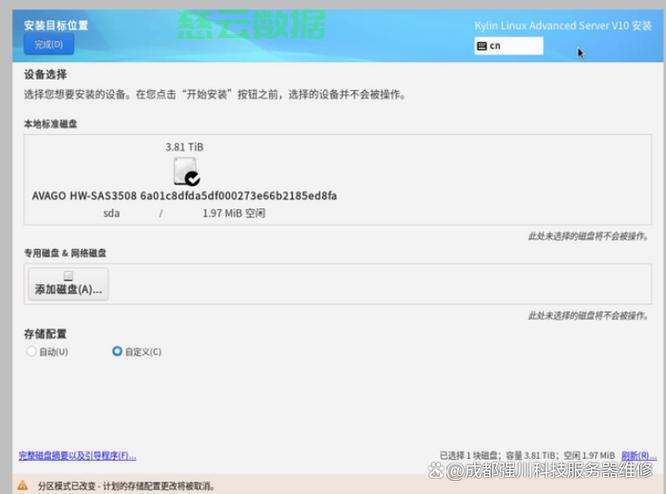Click the 设备选择 heading

coord(45,75)
